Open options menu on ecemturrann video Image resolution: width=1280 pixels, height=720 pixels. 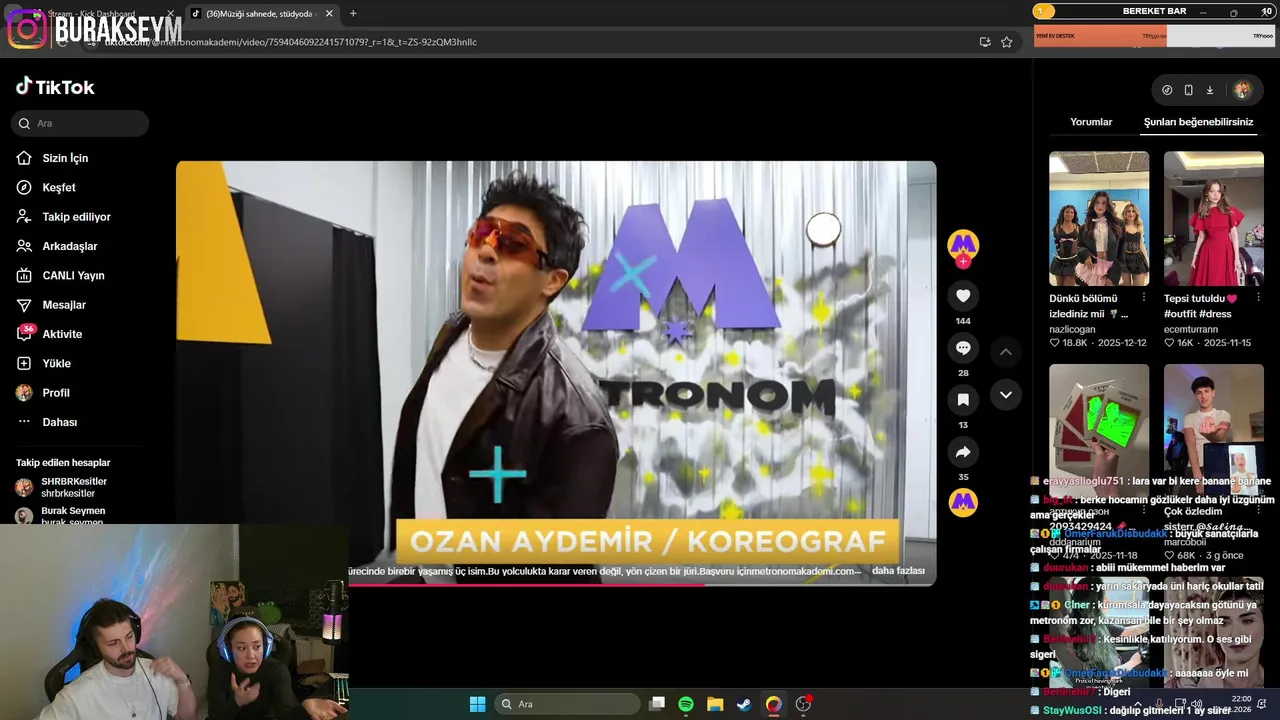(1258, 298)
